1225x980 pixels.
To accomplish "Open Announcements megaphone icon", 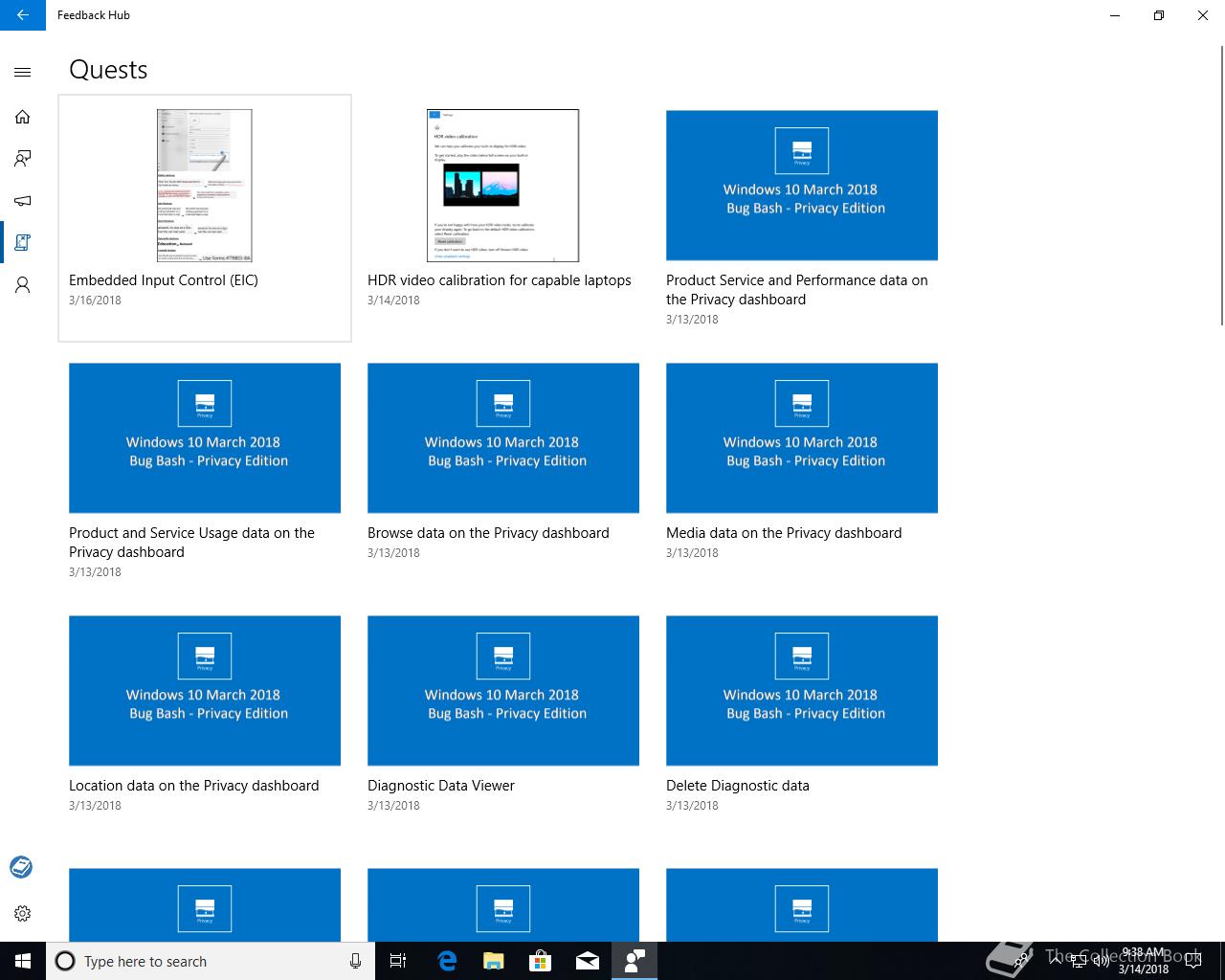I will (23, 200).
